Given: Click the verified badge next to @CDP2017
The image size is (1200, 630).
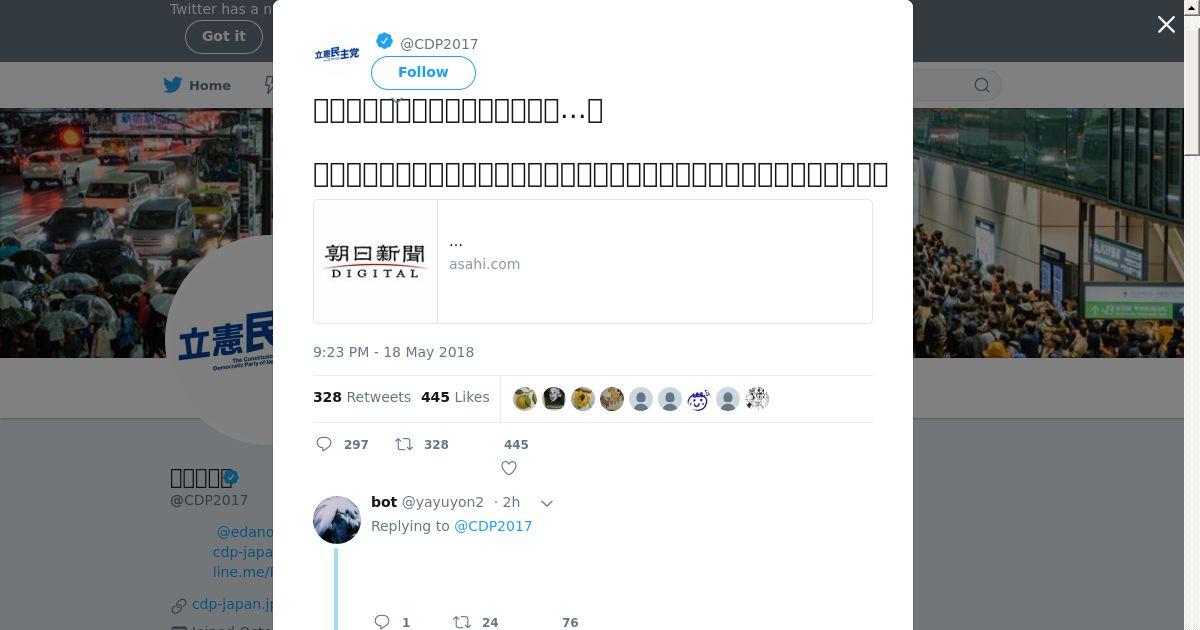Looking at the screenshot, I should 384,41.
